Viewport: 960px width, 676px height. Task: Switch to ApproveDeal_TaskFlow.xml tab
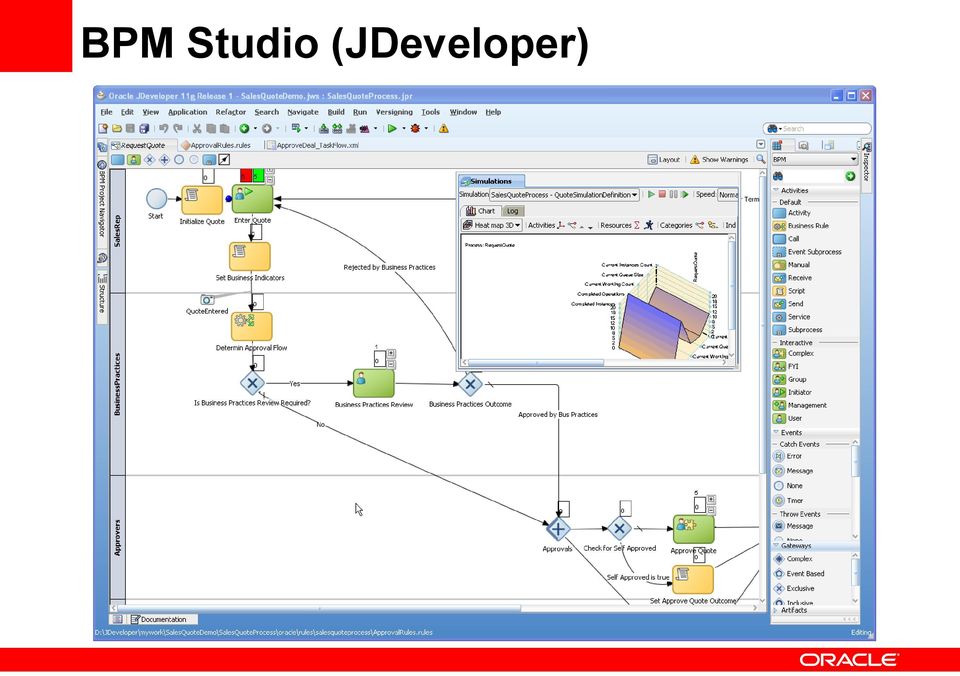point(313,145)
